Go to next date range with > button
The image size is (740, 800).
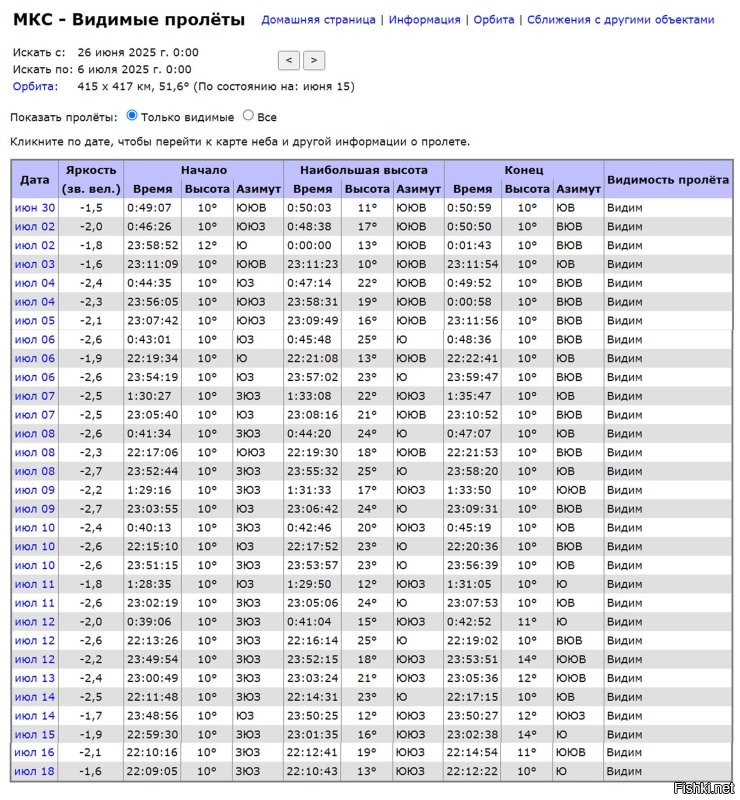(314, 60)
